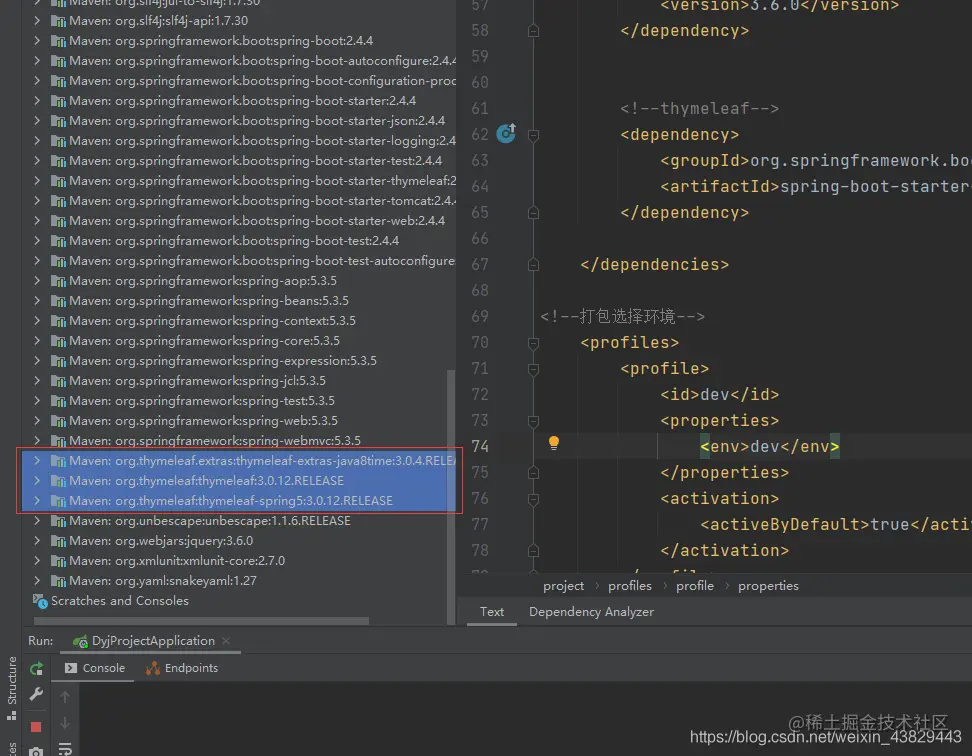The image size is (972, 756).
Task: Click the <id>dev</id> text on line 72
Action: (x=719, y=394)
